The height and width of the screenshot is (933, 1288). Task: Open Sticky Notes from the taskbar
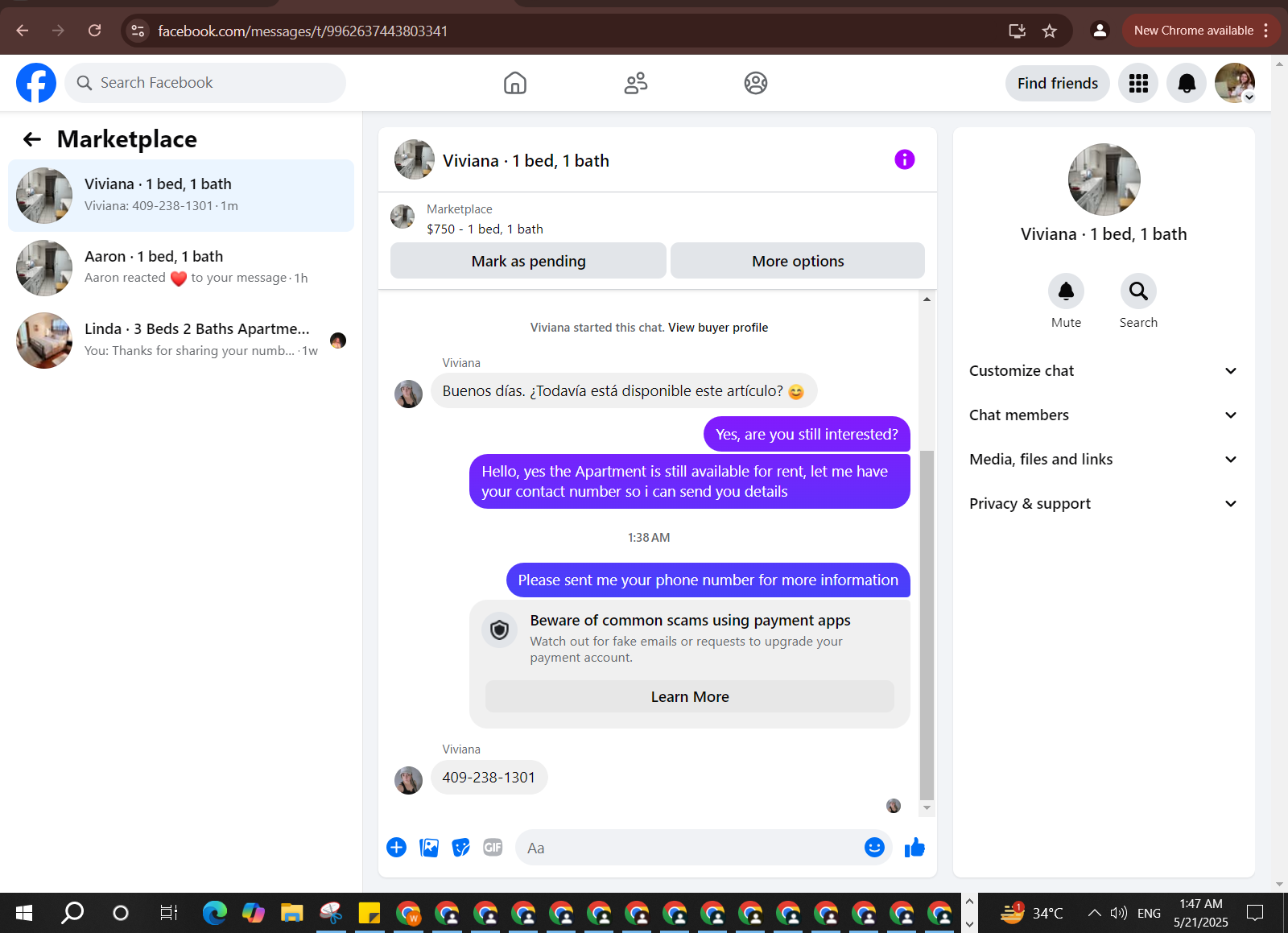pyautogui.click(x=369, y=913)
